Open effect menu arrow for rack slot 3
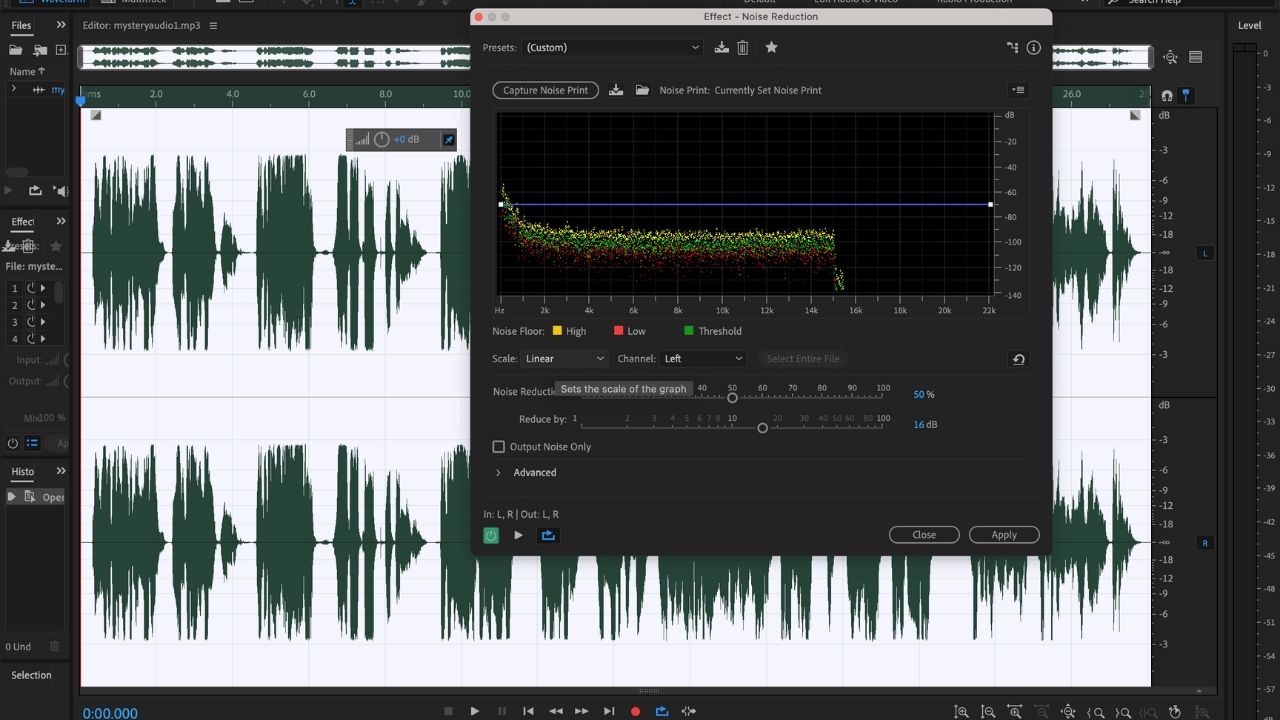 (x=45, y=322)
